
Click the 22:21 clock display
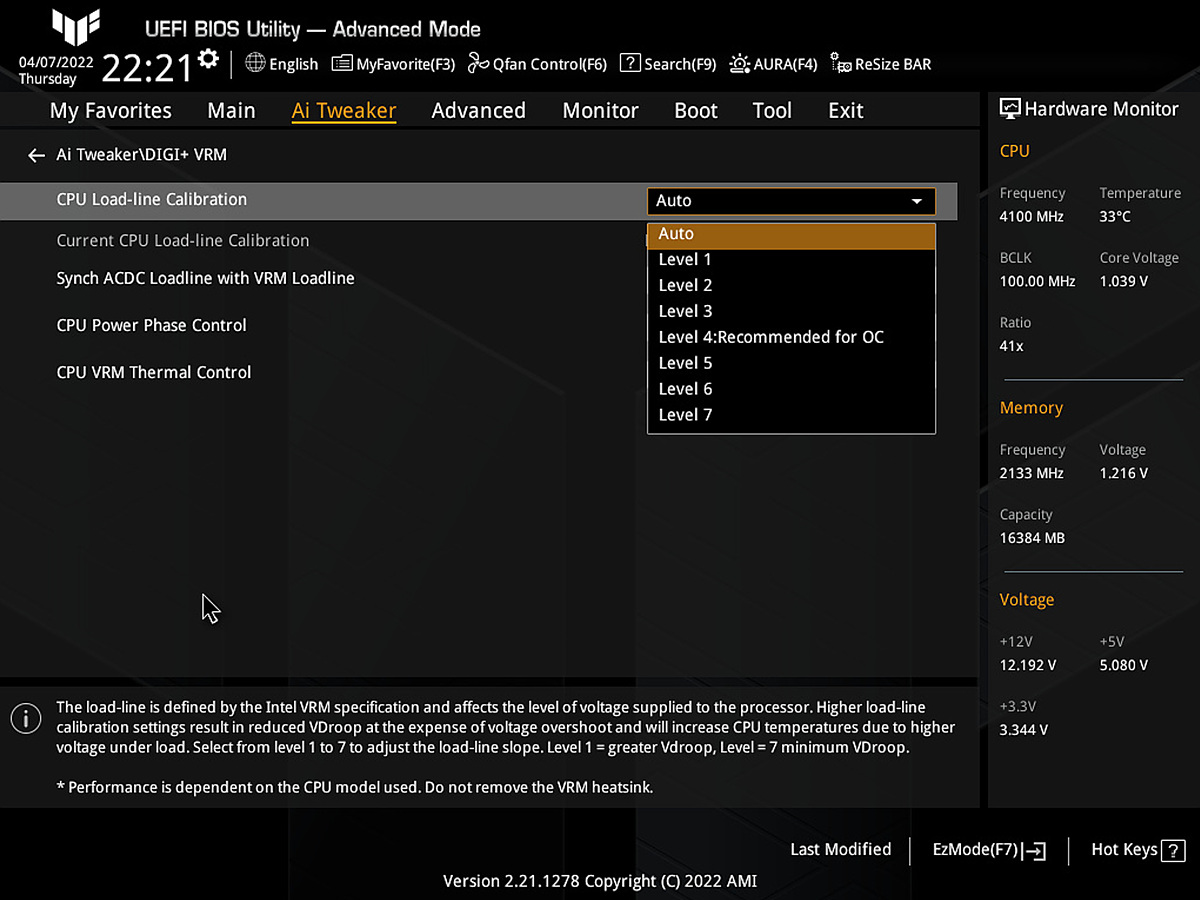point(147,68)
